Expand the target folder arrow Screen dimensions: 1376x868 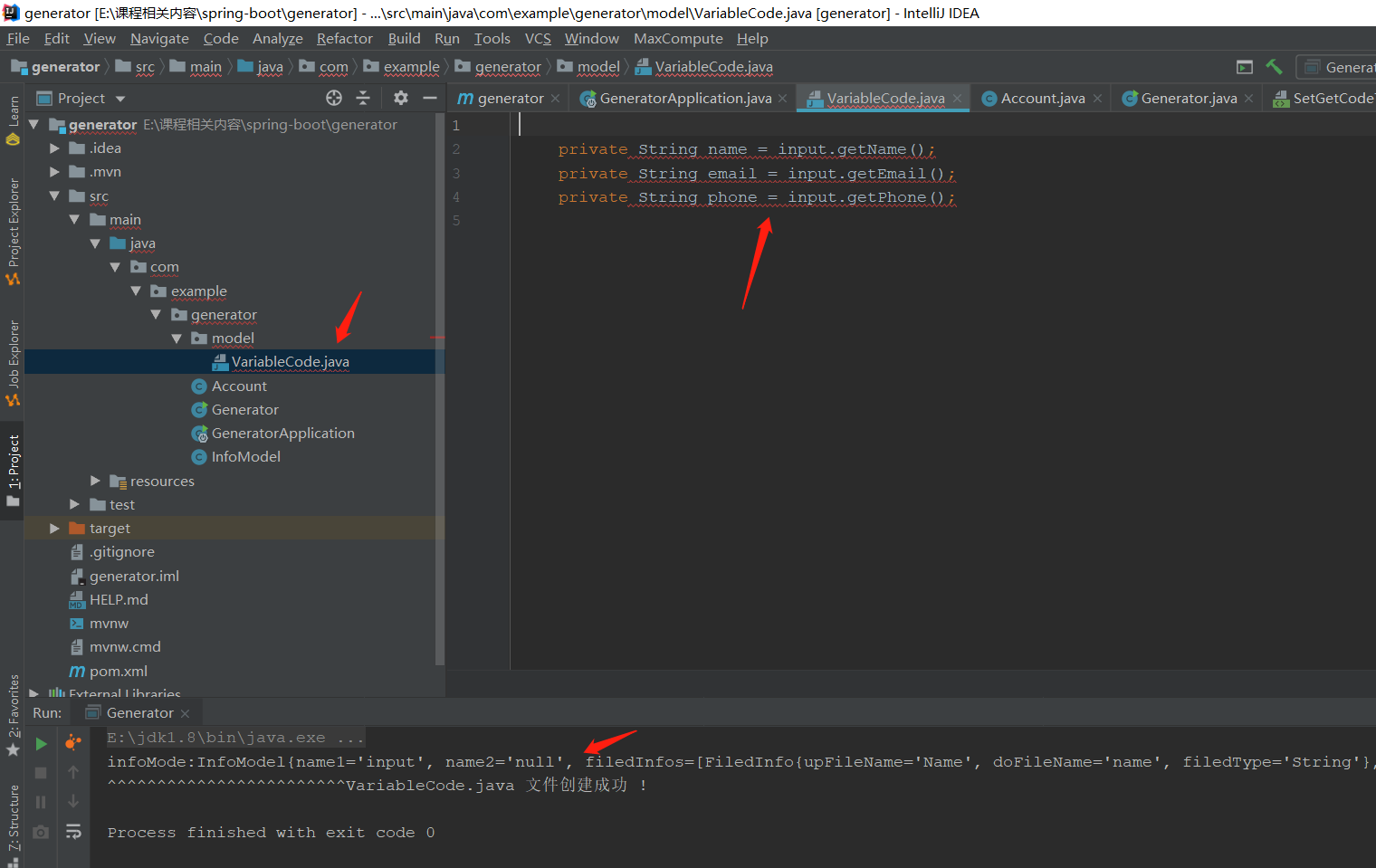54,528
